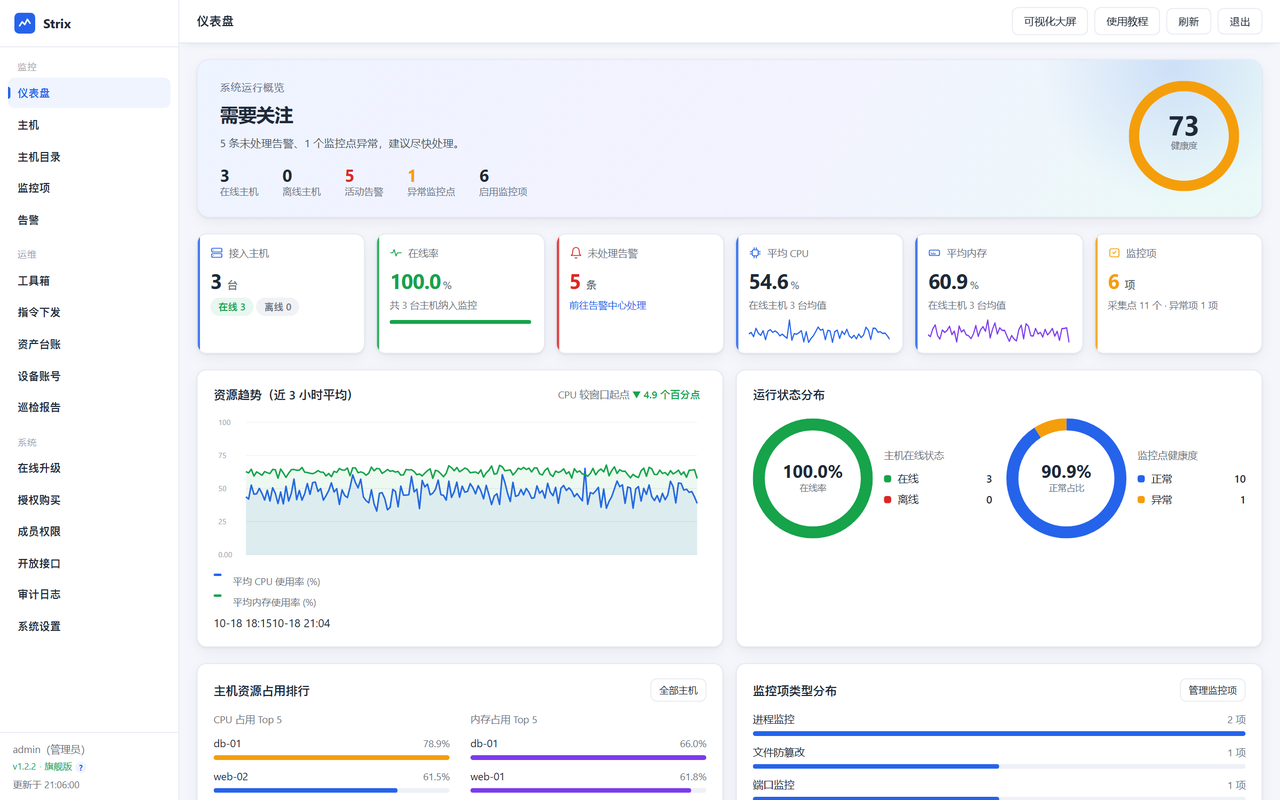1280x800 pixels.
Task: Click the 离线 0 badge
Action: (x=278, y=307)
